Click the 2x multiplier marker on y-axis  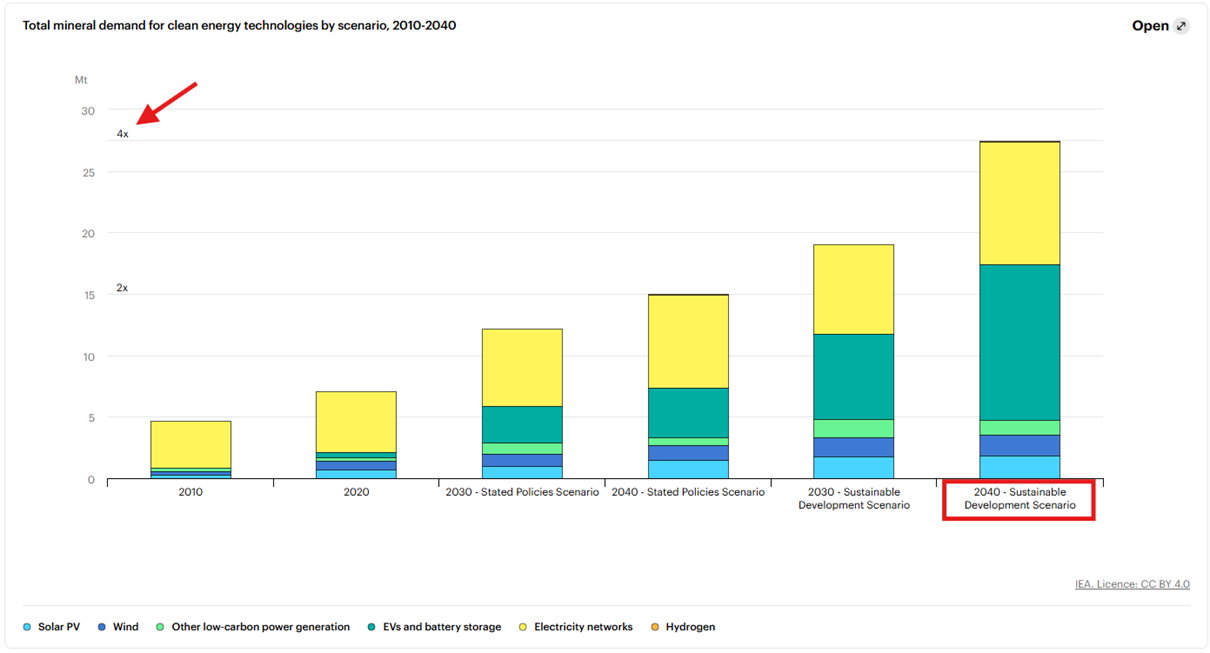point(122,288)
